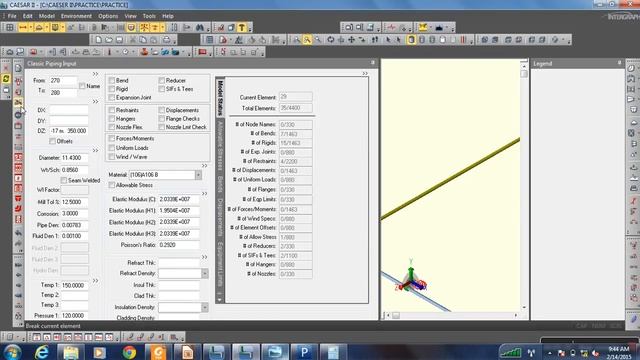Image resolution: width=640 pixels, height=360 pixels.
Task: Click the From node number field
Action: tap(63, 81)
